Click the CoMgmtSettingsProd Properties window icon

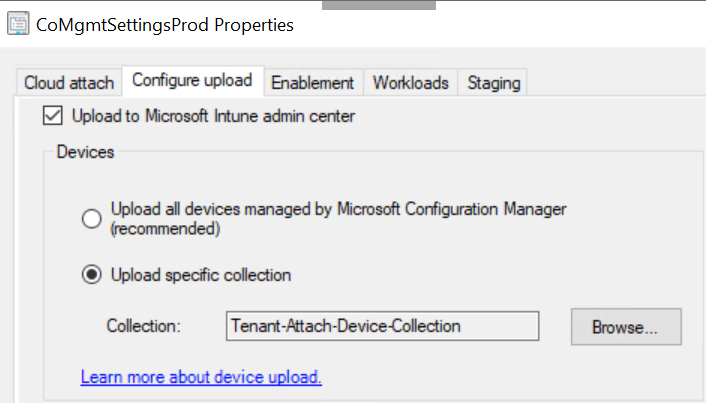click(17, 25)
